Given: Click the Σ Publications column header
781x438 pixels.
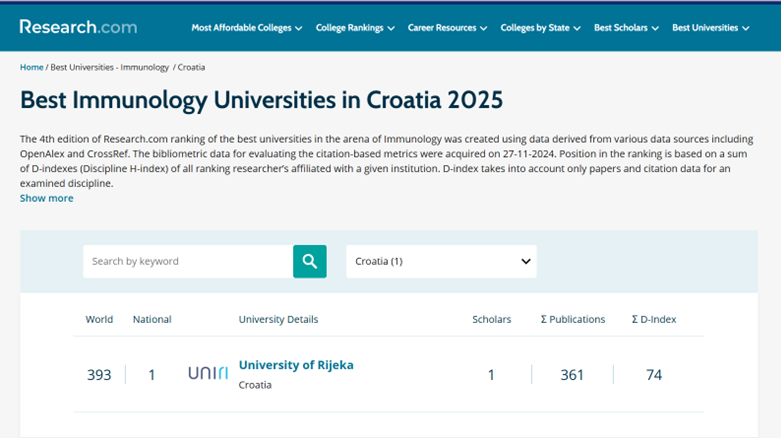Looking at the screenshot, I should point(573,319).
